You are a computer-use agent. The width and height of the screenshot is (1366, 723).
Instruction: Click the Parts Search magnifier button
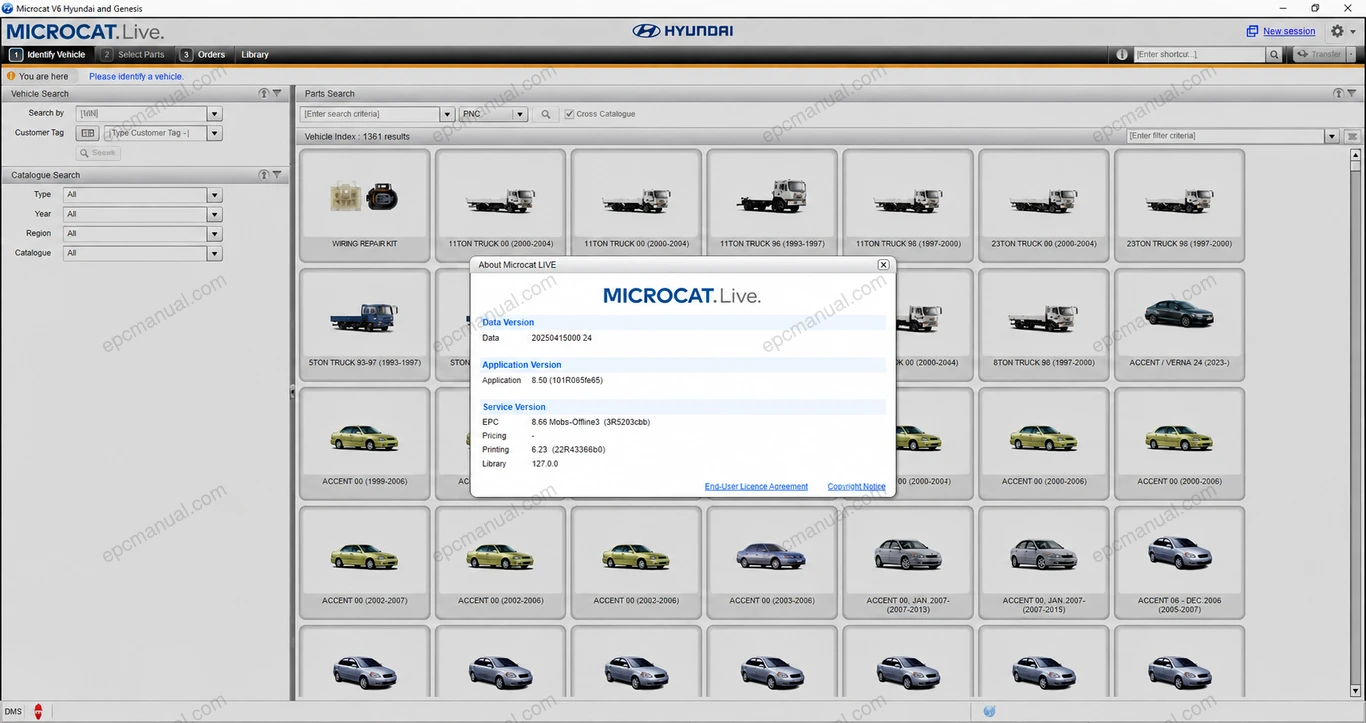coord(546,114)
